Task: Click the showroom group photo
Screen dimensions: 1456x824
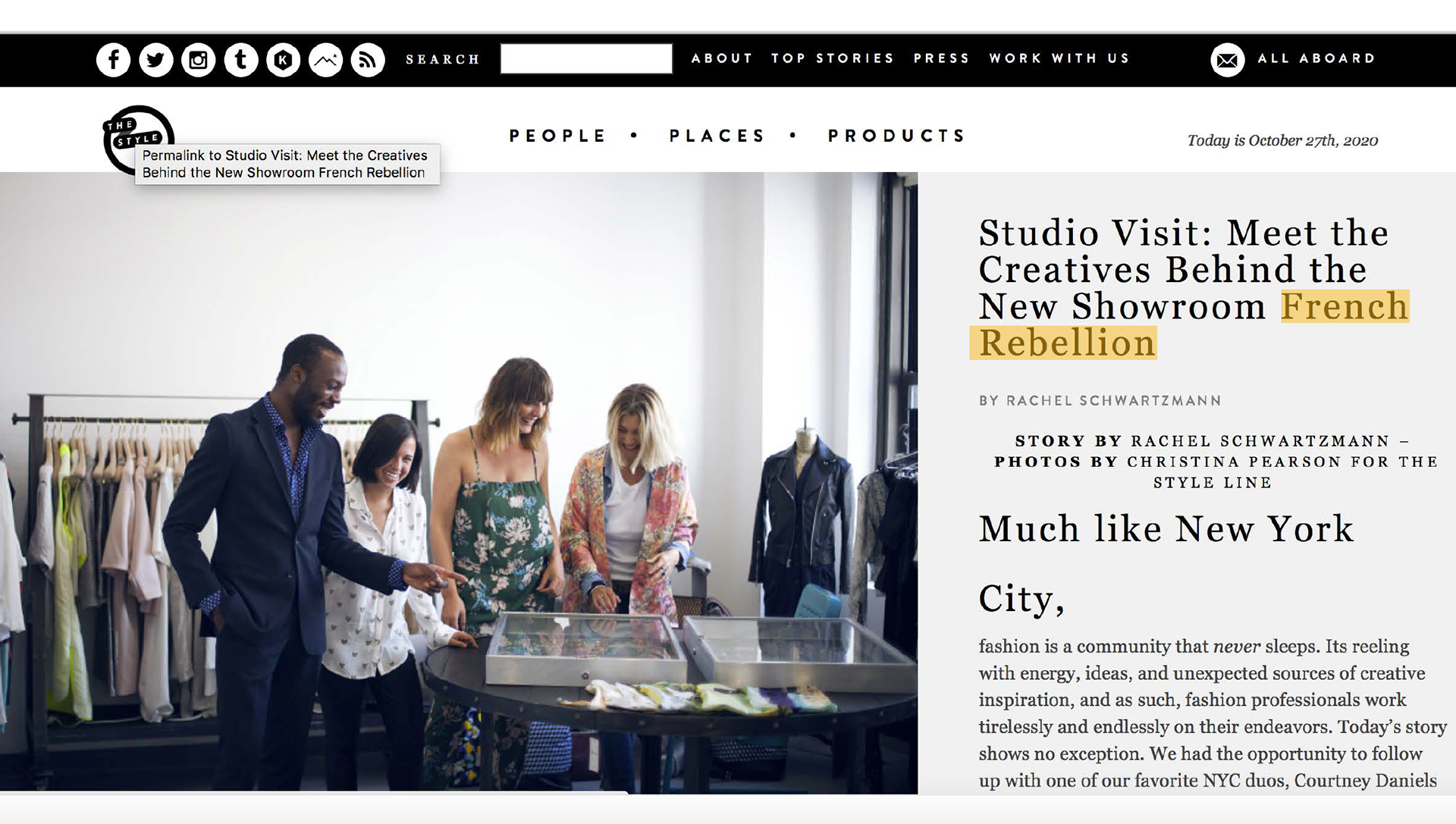Action: pos(459,483)
